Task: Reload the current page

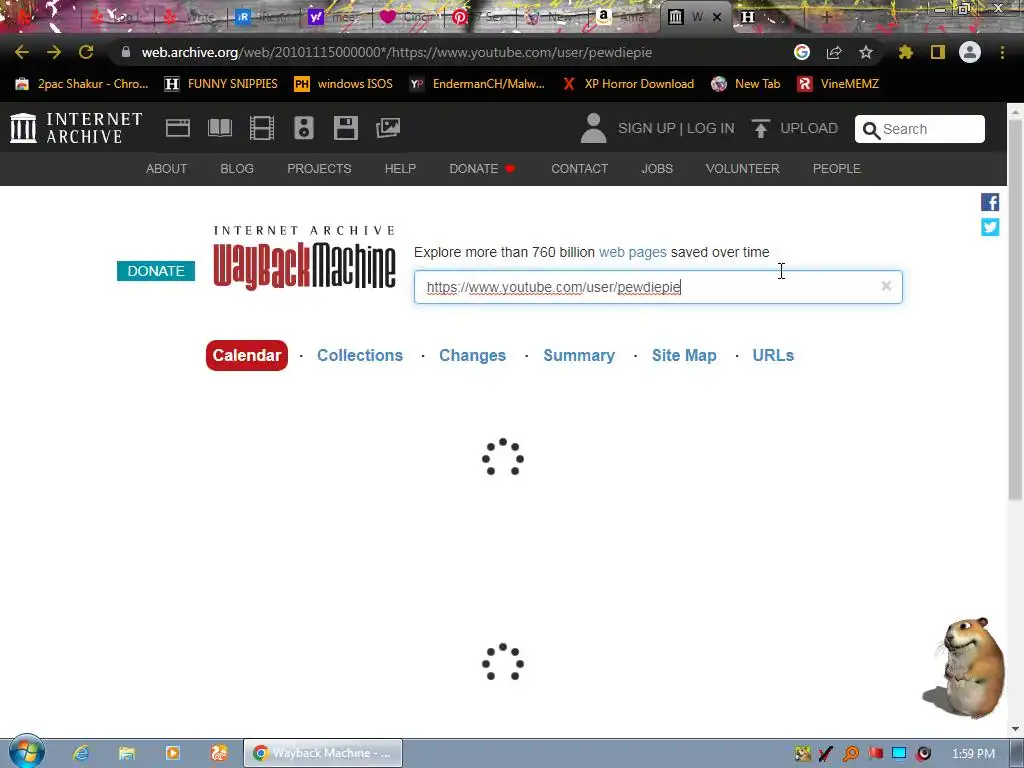Action: coord(86,52)
